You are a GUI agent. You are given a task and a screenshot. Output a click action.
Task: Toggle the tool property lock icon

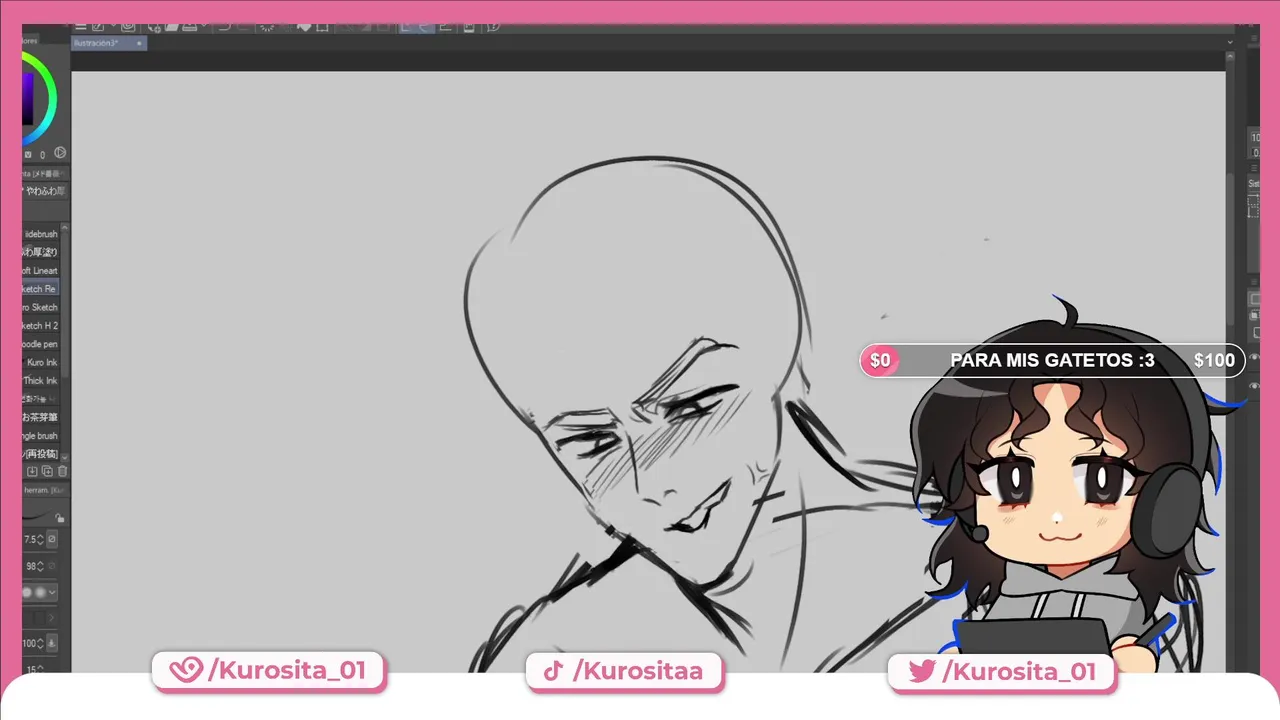pyautogui.click(x=60, y=518)
